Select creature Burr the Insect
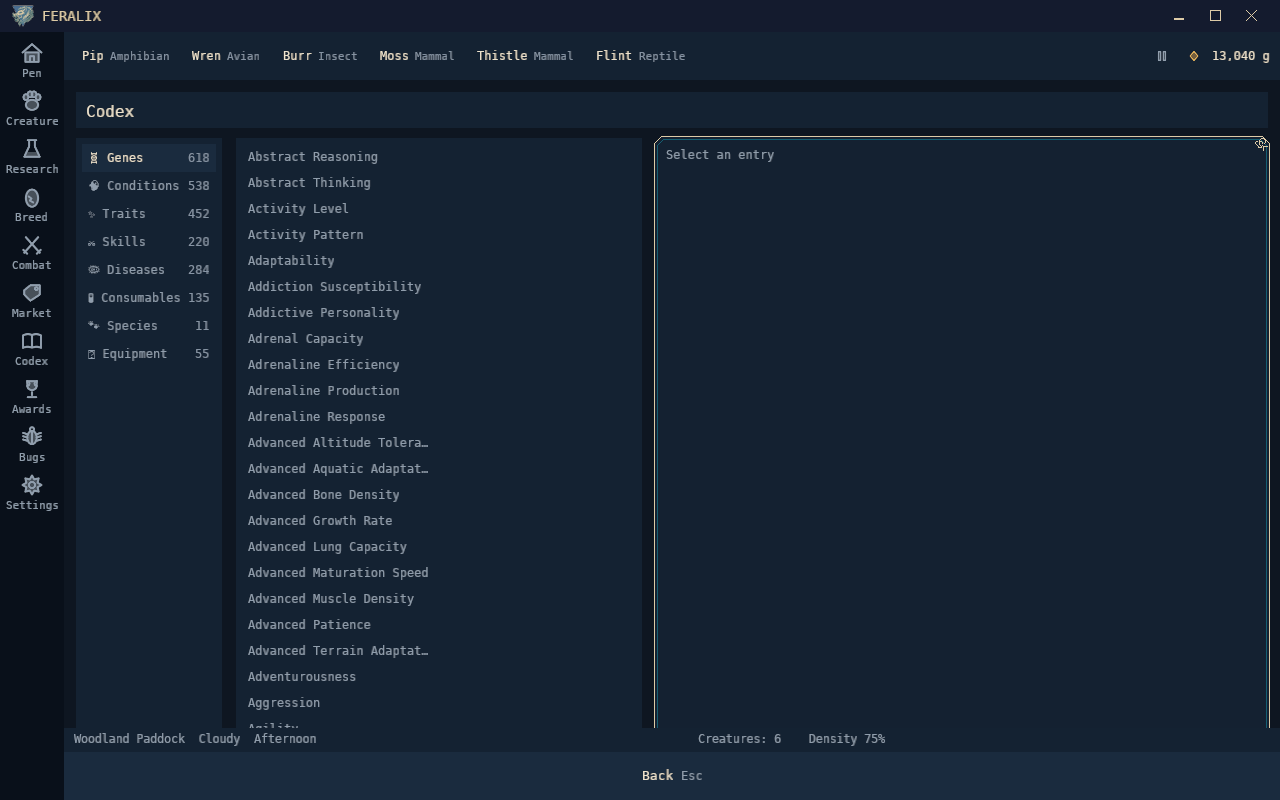The image size is (1280, 800). coord(320,56)
